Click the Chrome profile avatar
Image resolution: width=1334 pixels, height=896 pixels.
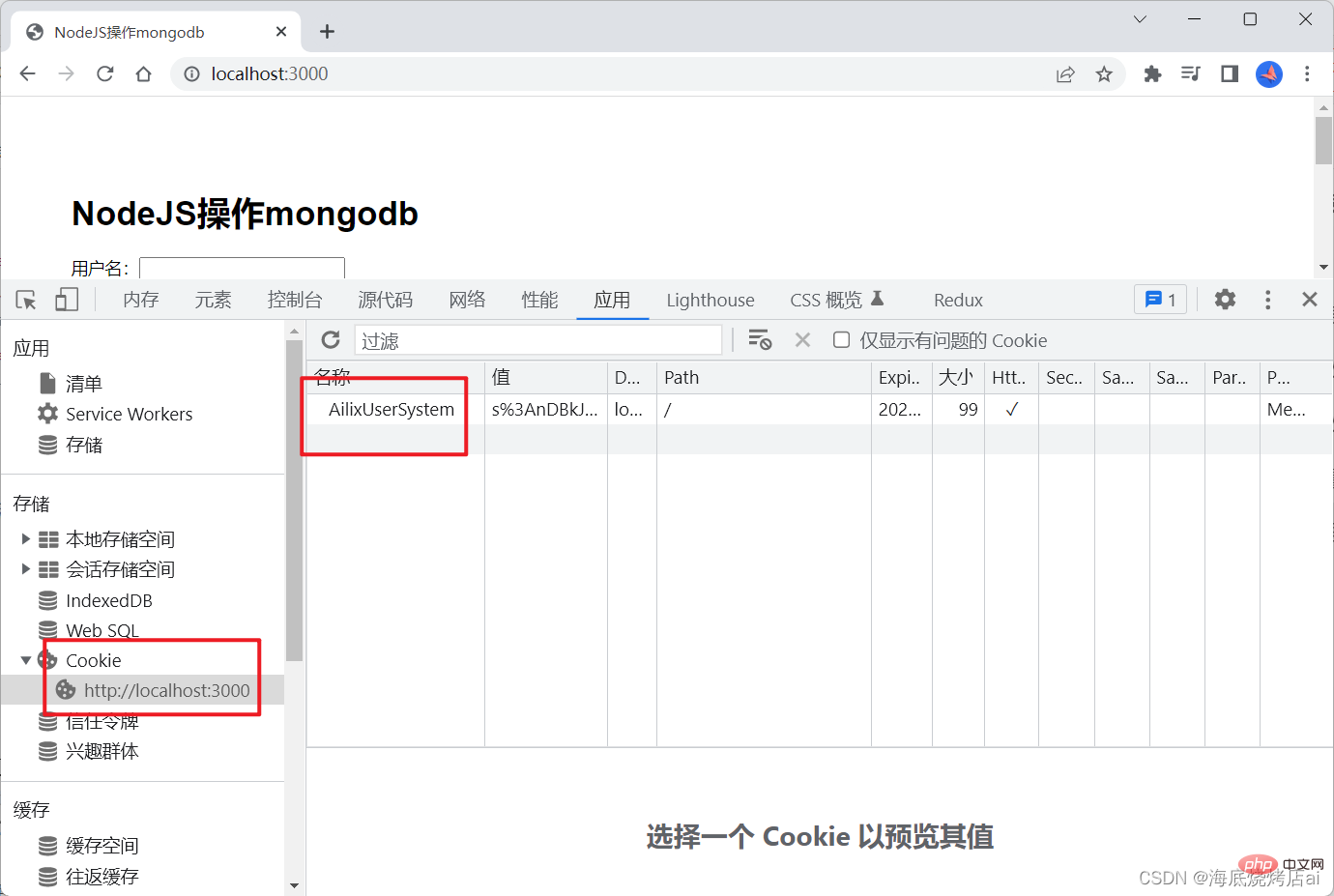tap(1269, 73)
